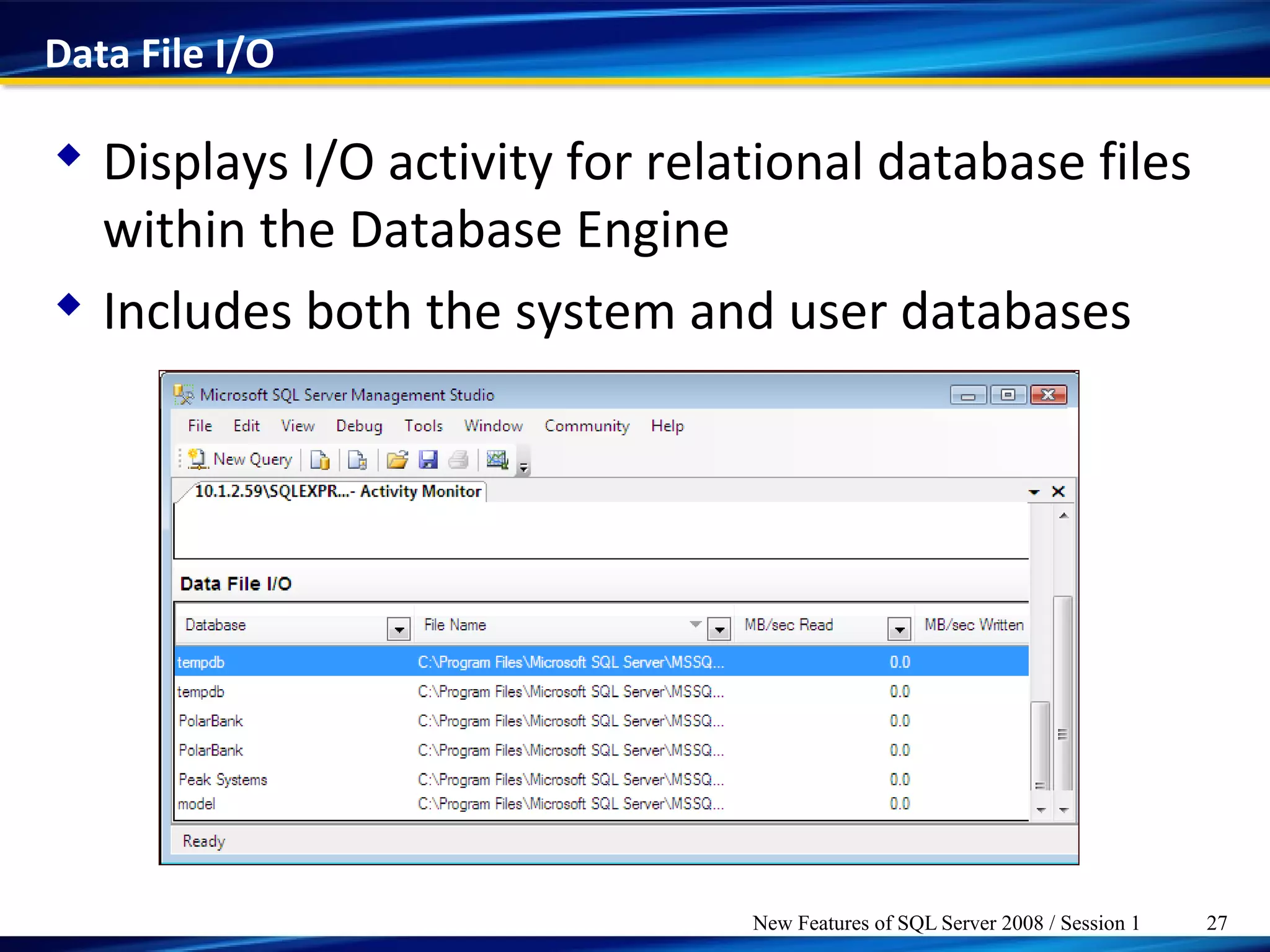The image size is (1270, 952).
Task: Click the Data File I/O pane header
Action: [x=602, y=584]
